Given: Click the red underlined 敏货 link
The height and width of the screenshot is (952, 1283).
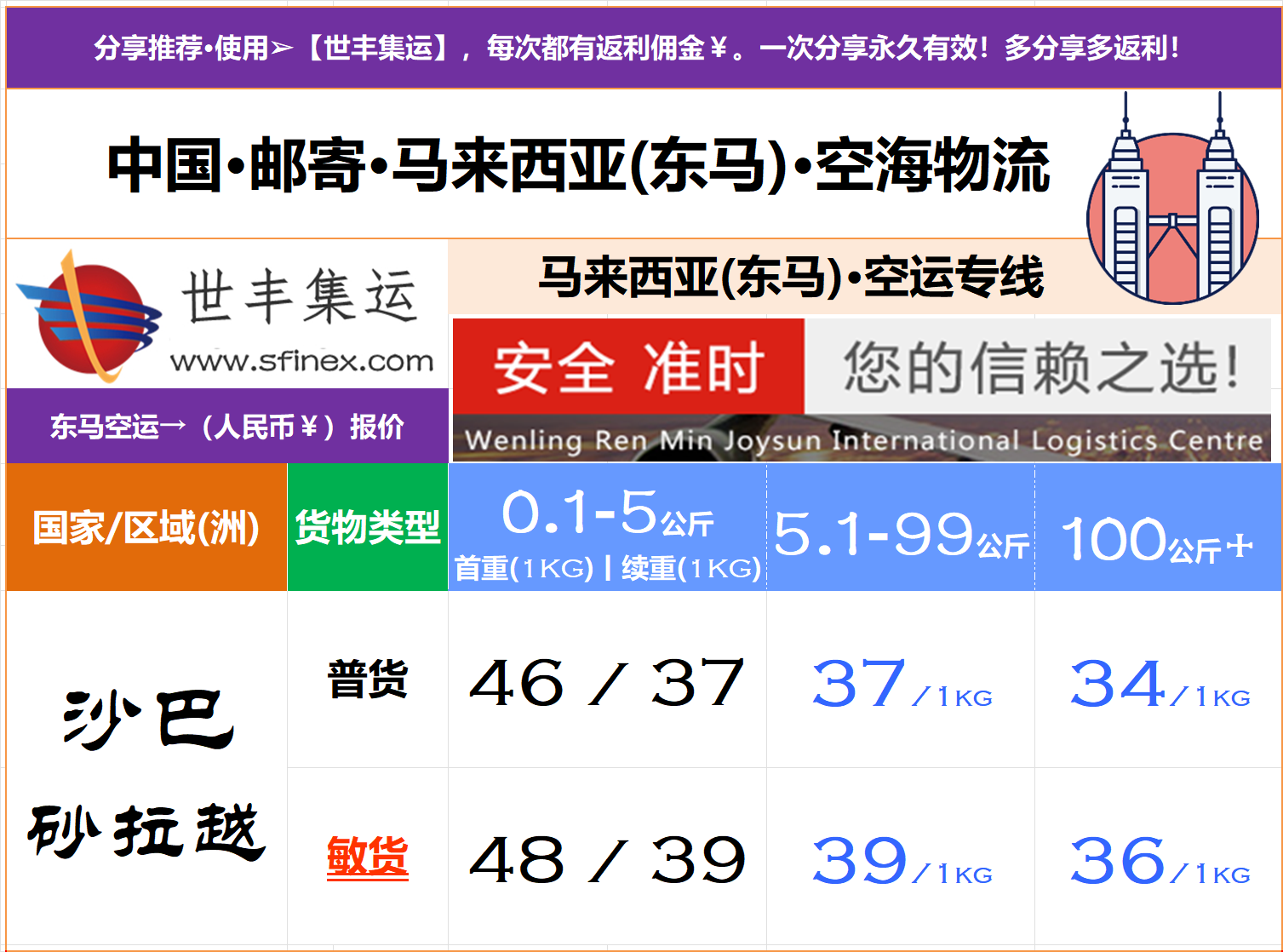Looking at the screenshot, I should (368, 857).
